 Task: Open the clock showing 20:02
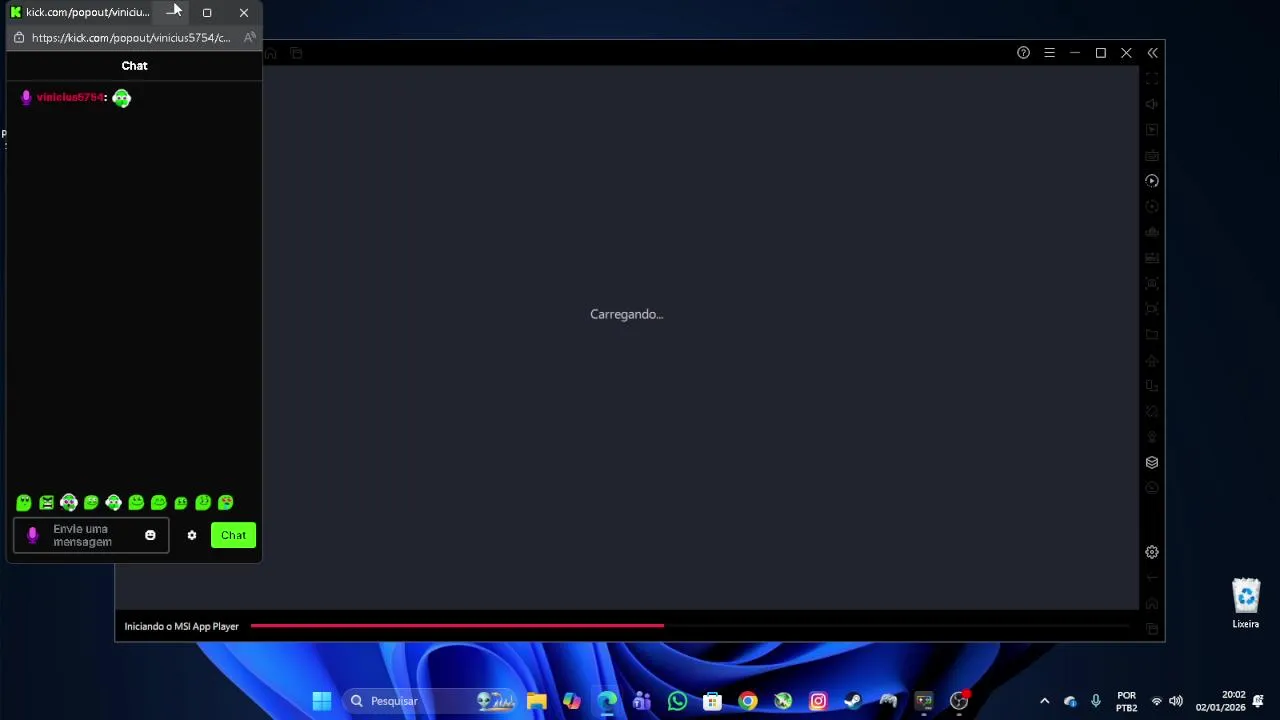click(x=1221, y=701)
